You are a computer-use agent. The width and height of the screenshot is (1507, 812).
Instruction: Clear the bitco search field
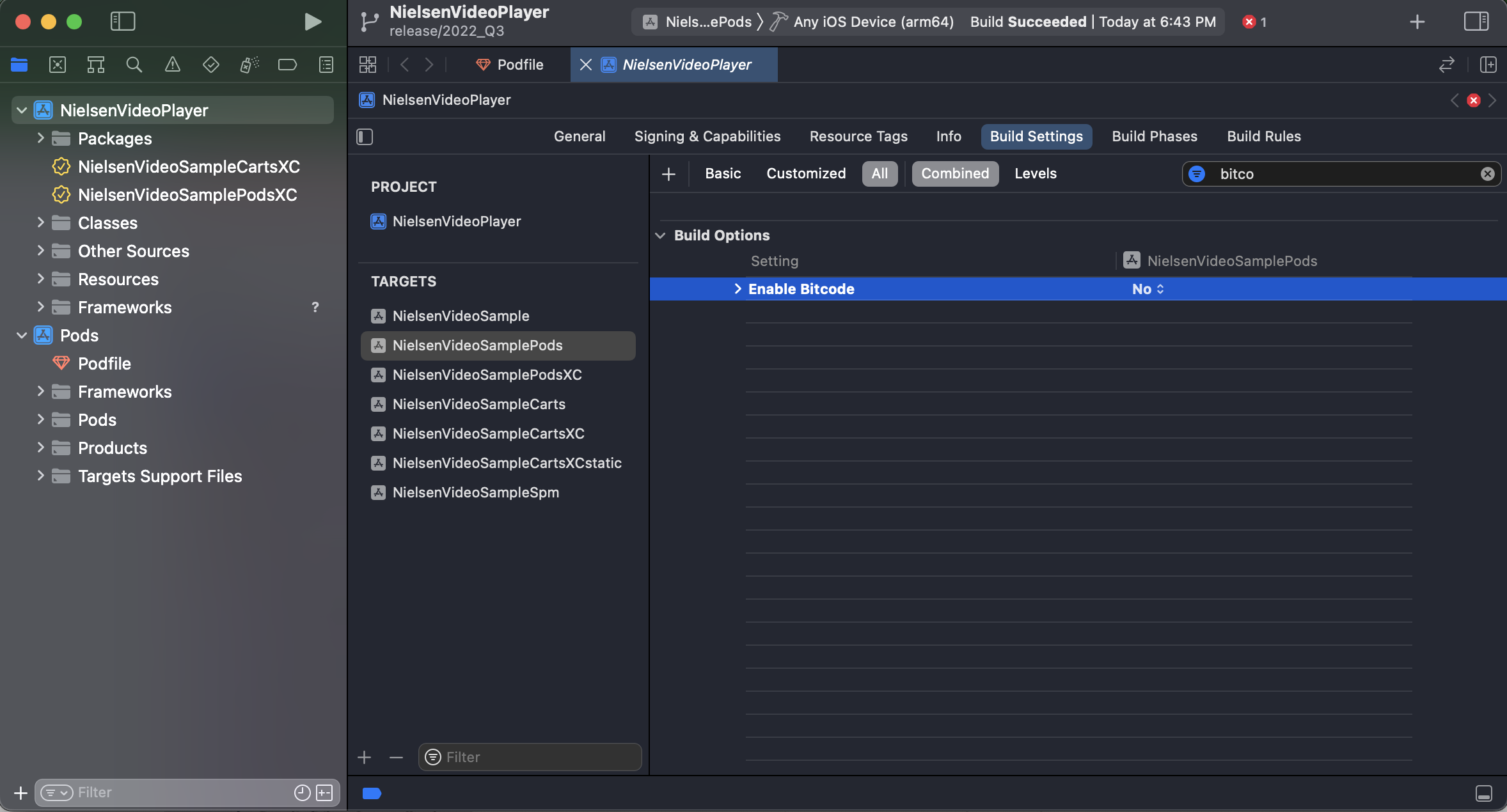point(1488,174)
